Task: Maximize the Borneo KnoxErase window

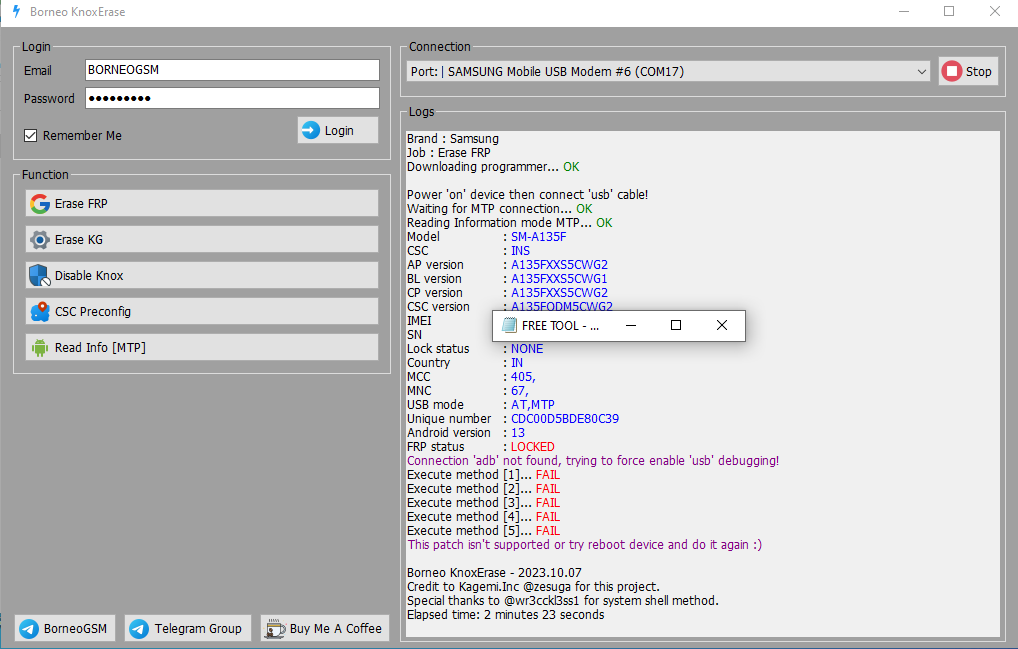Action: tap(949, 12)
